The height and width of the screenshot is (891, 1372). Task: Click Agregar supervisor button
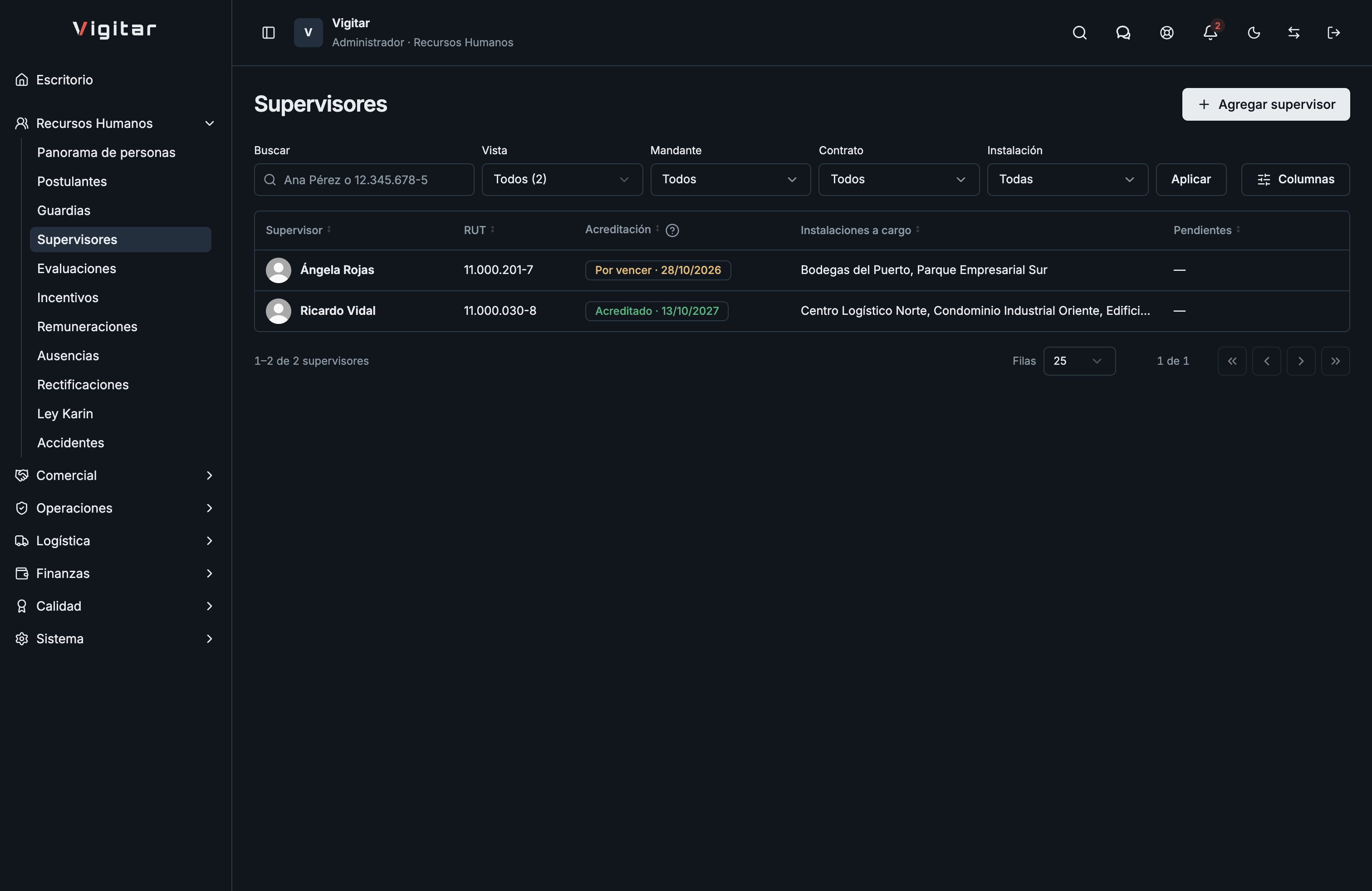point(1266,104)
